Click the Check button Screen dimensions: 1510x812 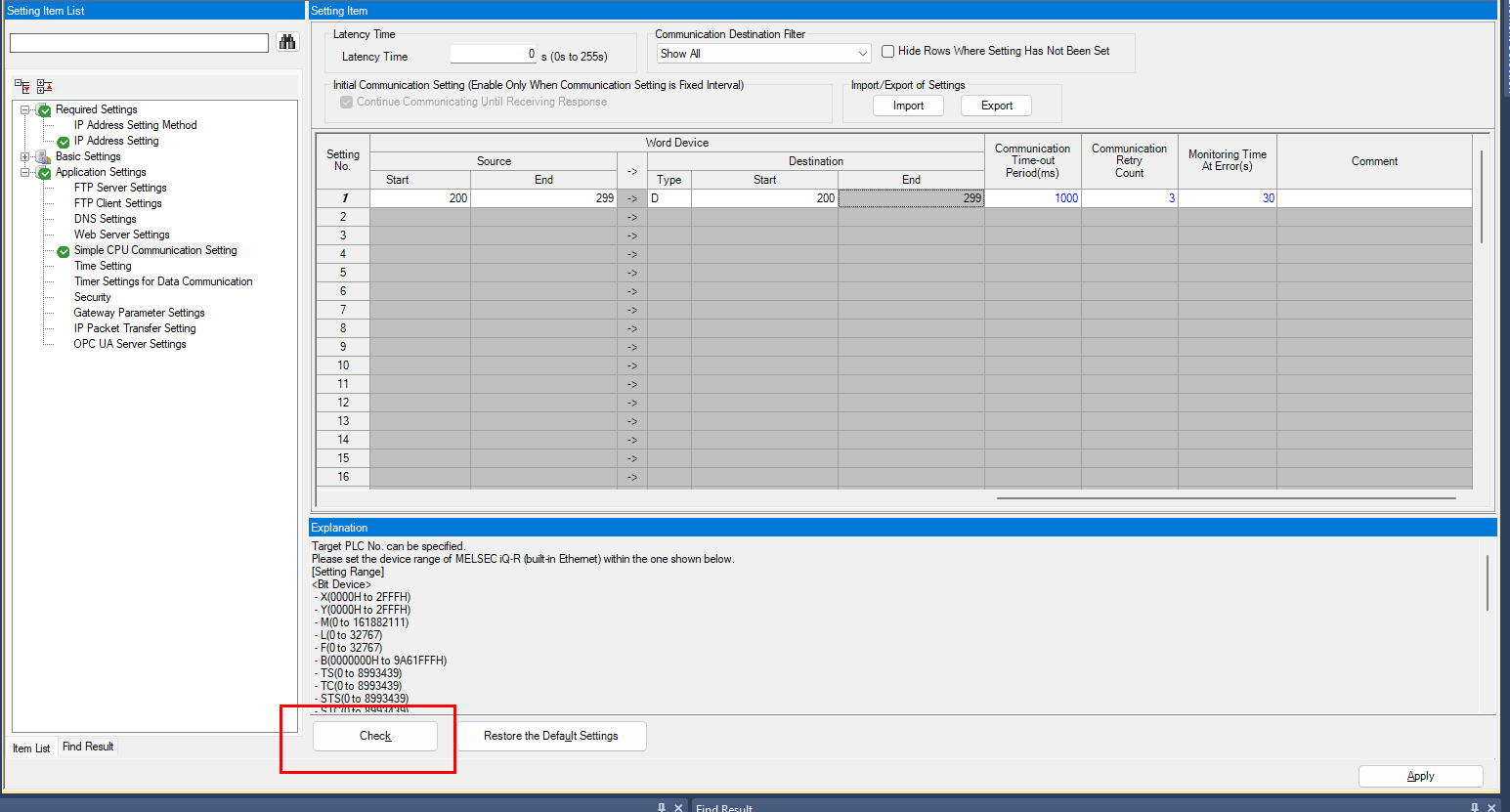point(375,736)
